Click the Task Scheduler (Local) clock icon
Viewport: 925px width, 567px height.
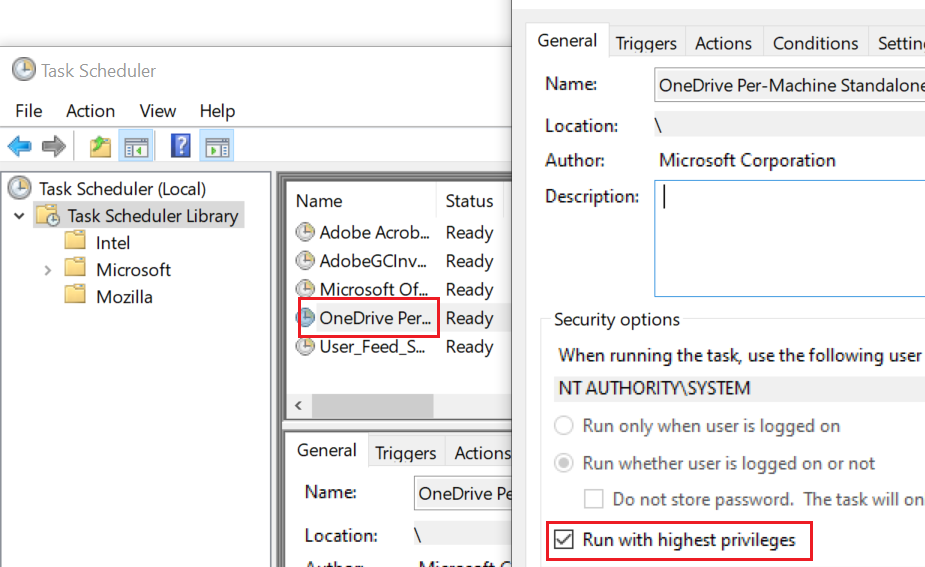19,188
